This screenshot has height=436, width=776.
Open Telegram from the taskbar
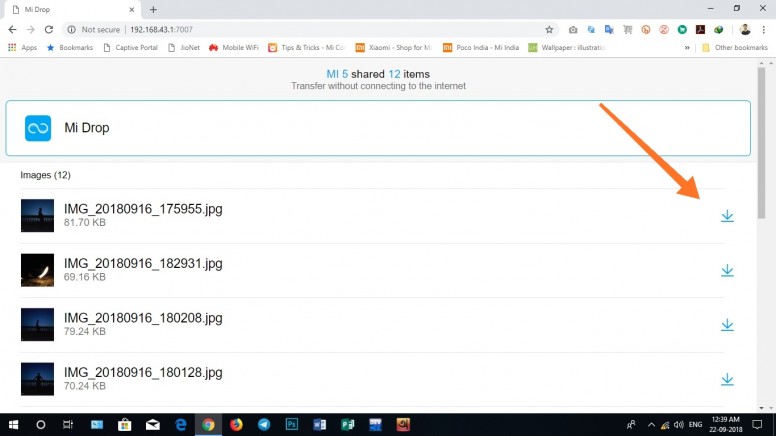click(264, 425)
